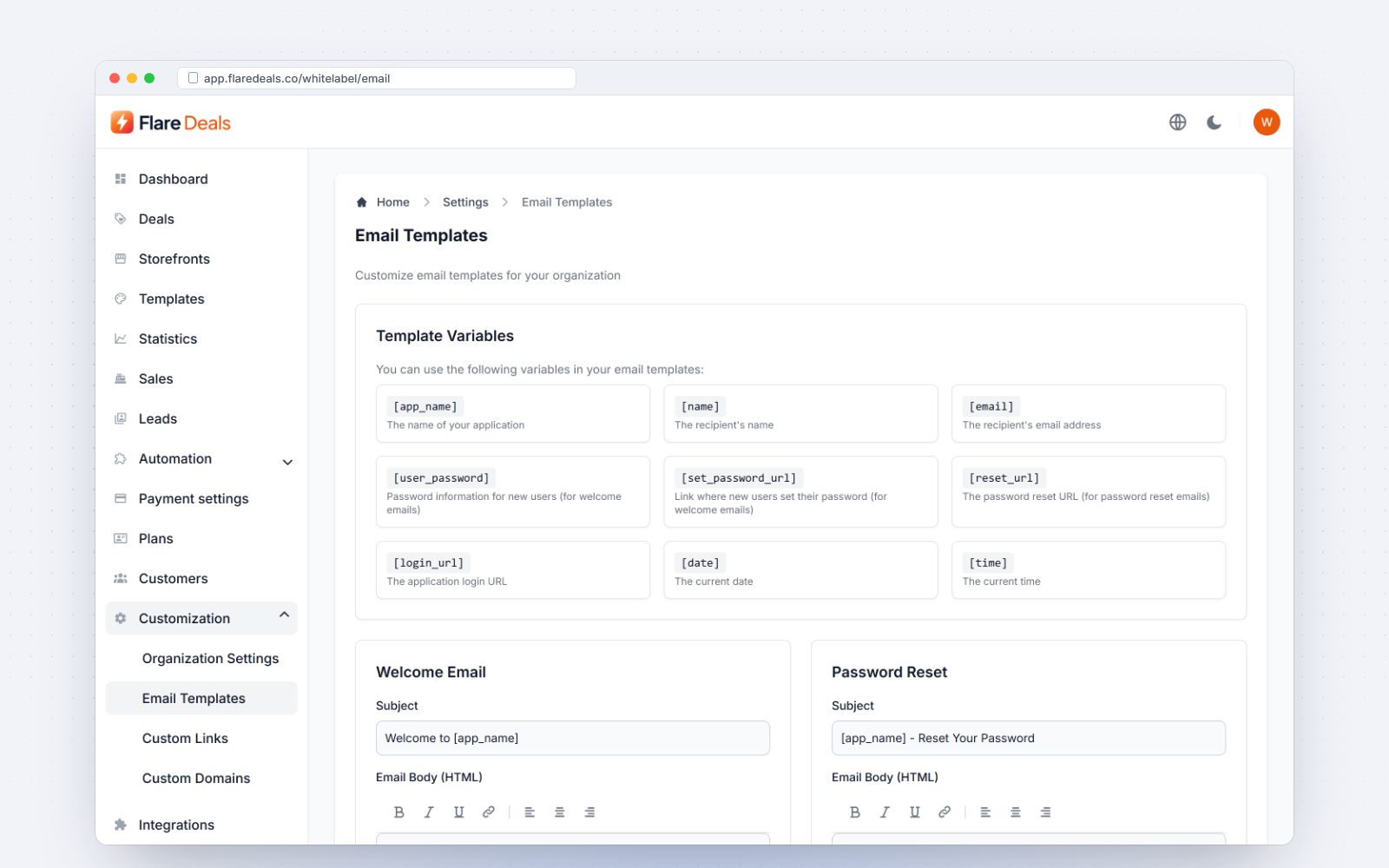Open Custom Domains submenu item
The width and height of the screenshot is (1389, 868).
click(x=201, y=778)
